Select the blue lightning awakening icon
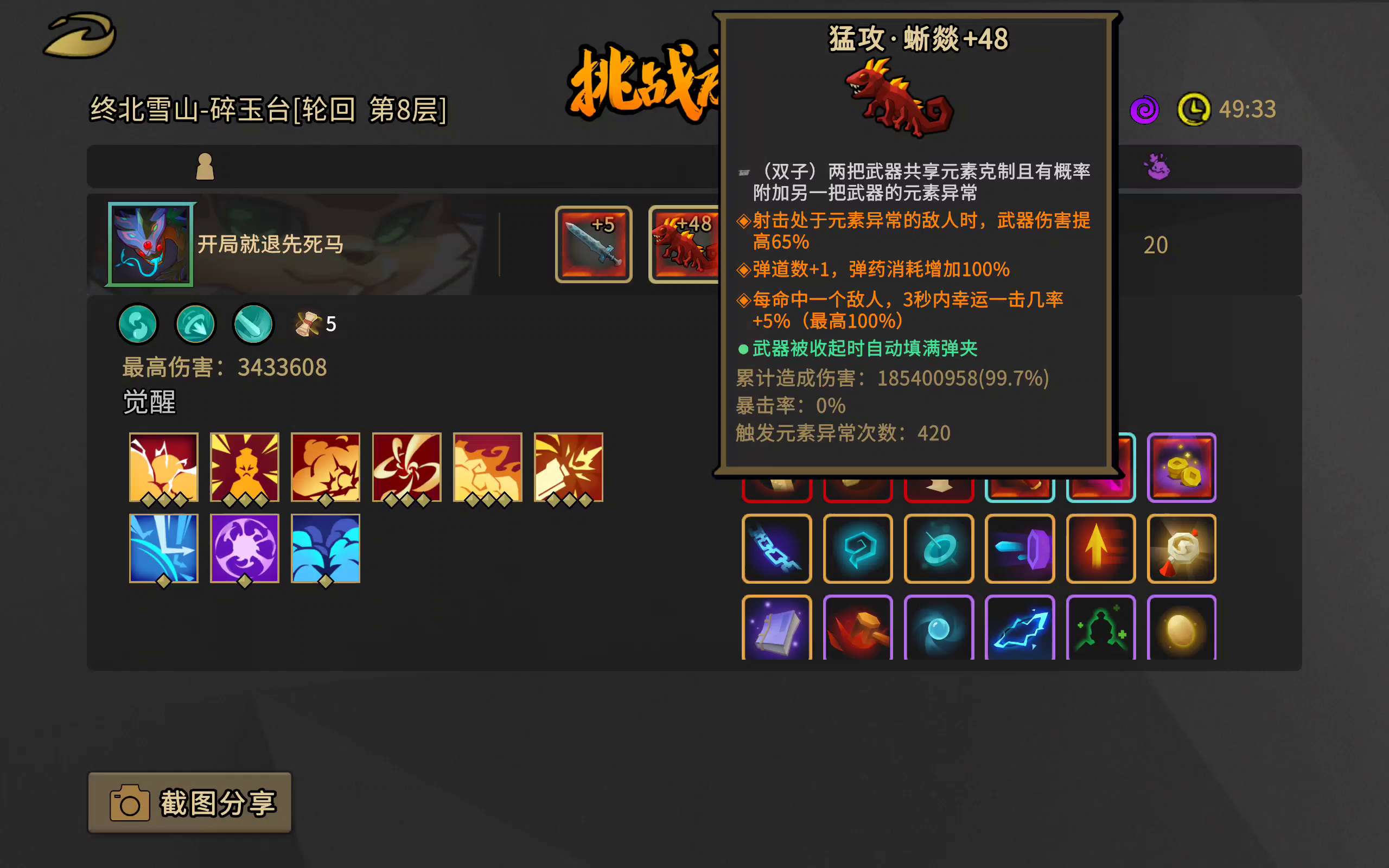The width and height of the screenshot is (1389, 868). (163, 548)
